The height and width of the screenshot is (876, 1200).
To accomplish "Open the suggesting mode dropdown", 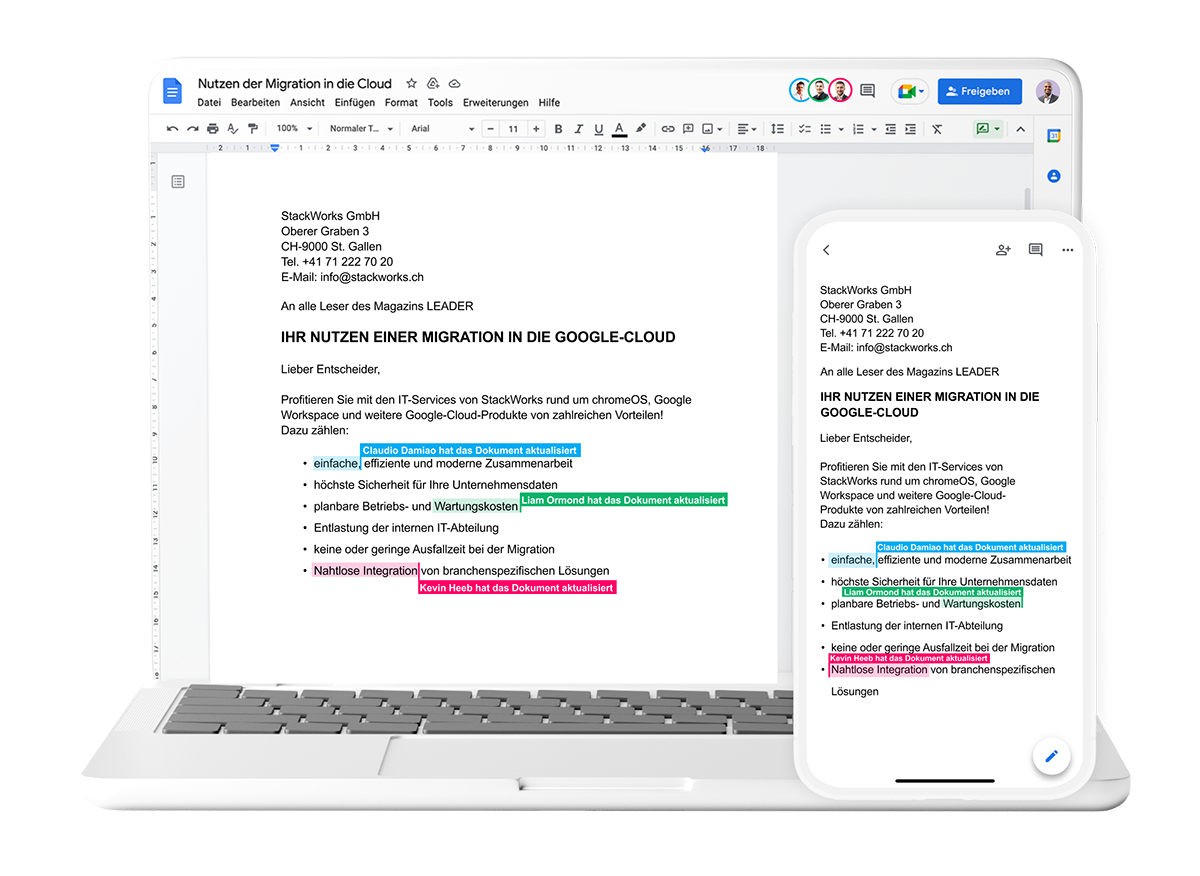I will tap(988, 129).
